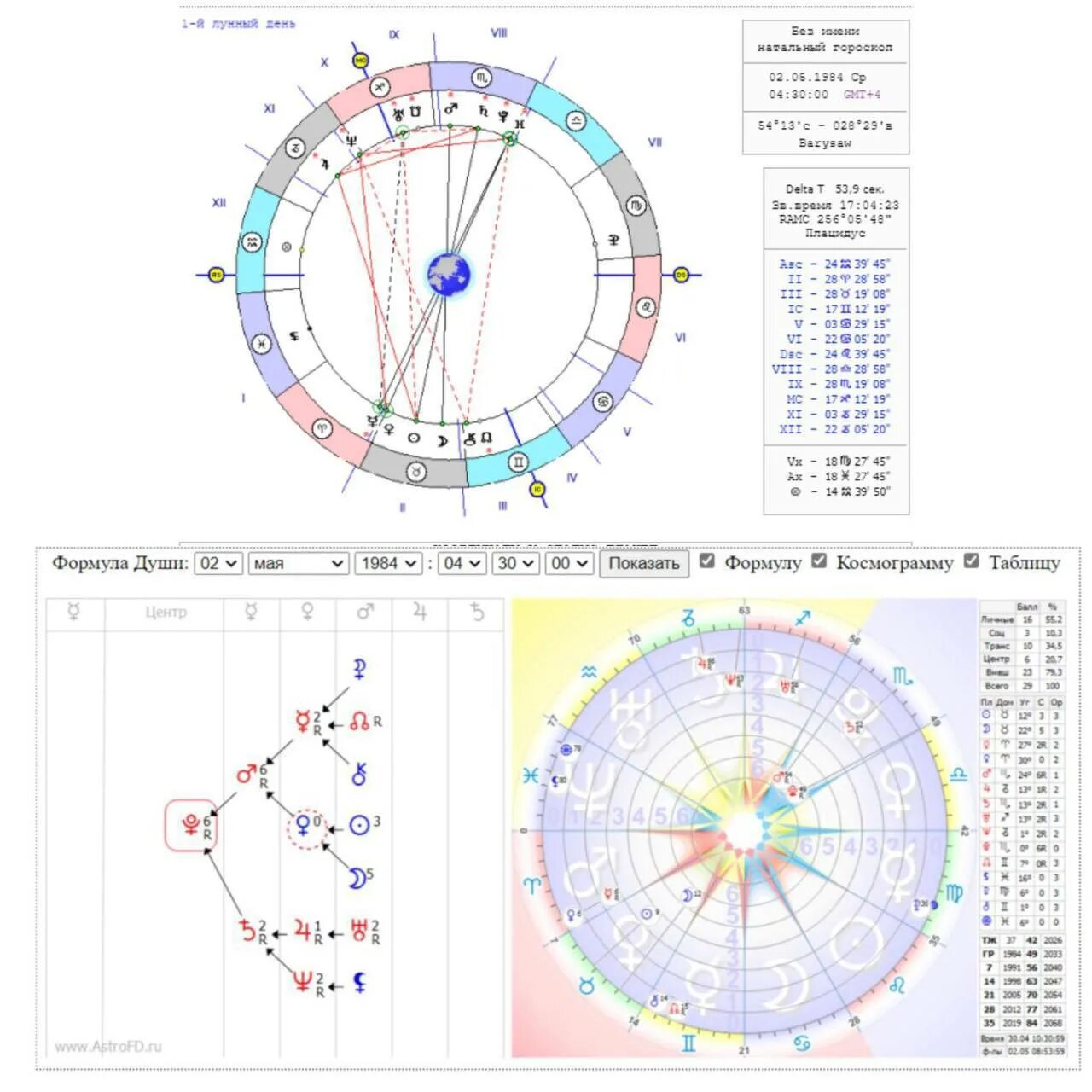1092x1092 pixels.
Task: Click boxed red Pluto in soul formula
Action: coord(191,826)
